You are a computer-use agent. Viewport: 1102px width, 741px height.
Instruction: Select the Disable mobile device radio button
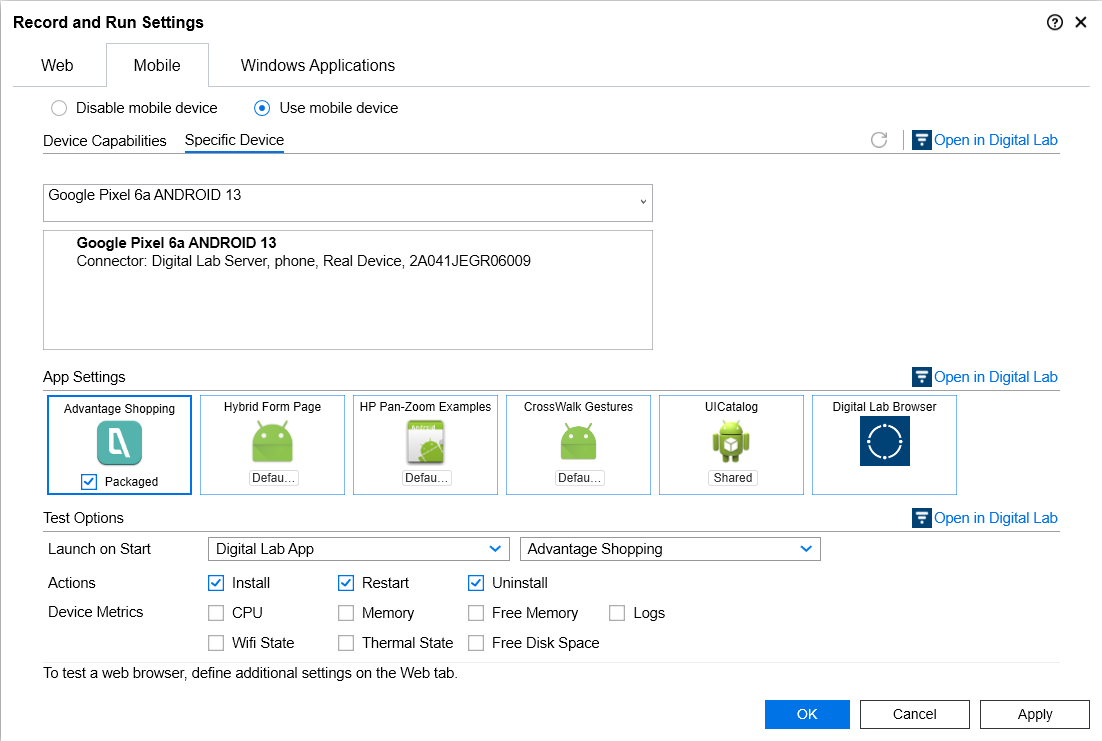59,108
